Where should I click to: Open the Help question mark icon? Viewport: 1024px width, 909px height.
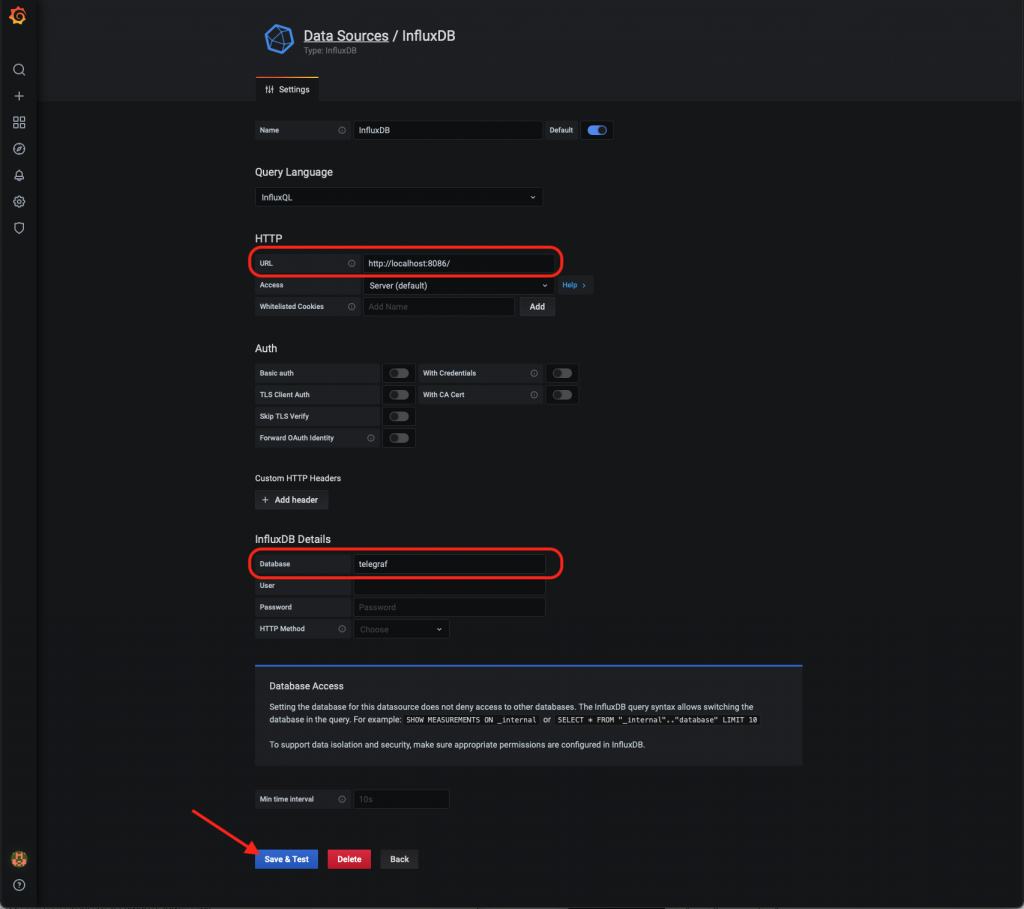coord(19,885)
